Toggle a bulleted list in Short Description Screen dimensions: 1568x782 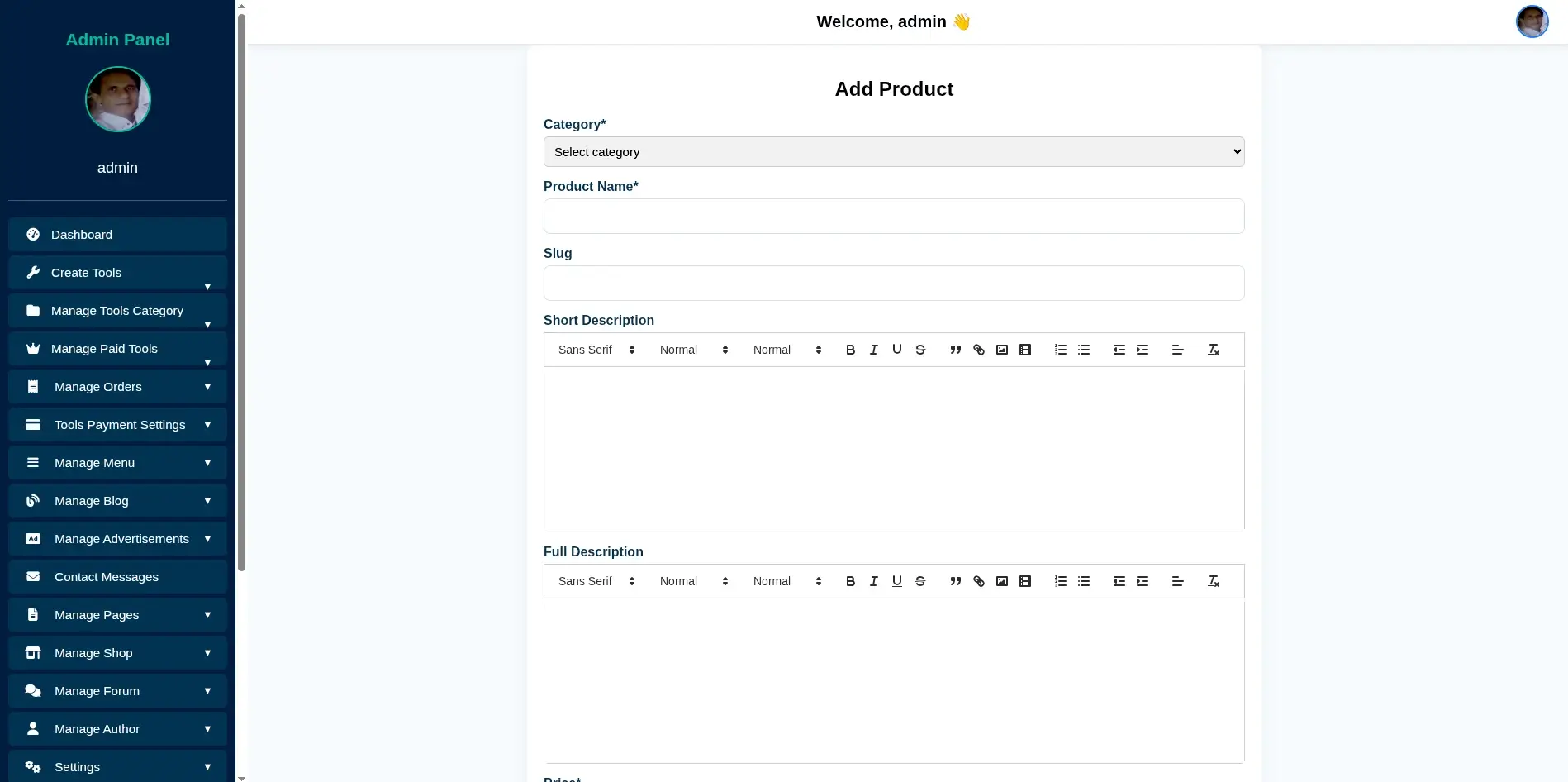click(1084, 350)
